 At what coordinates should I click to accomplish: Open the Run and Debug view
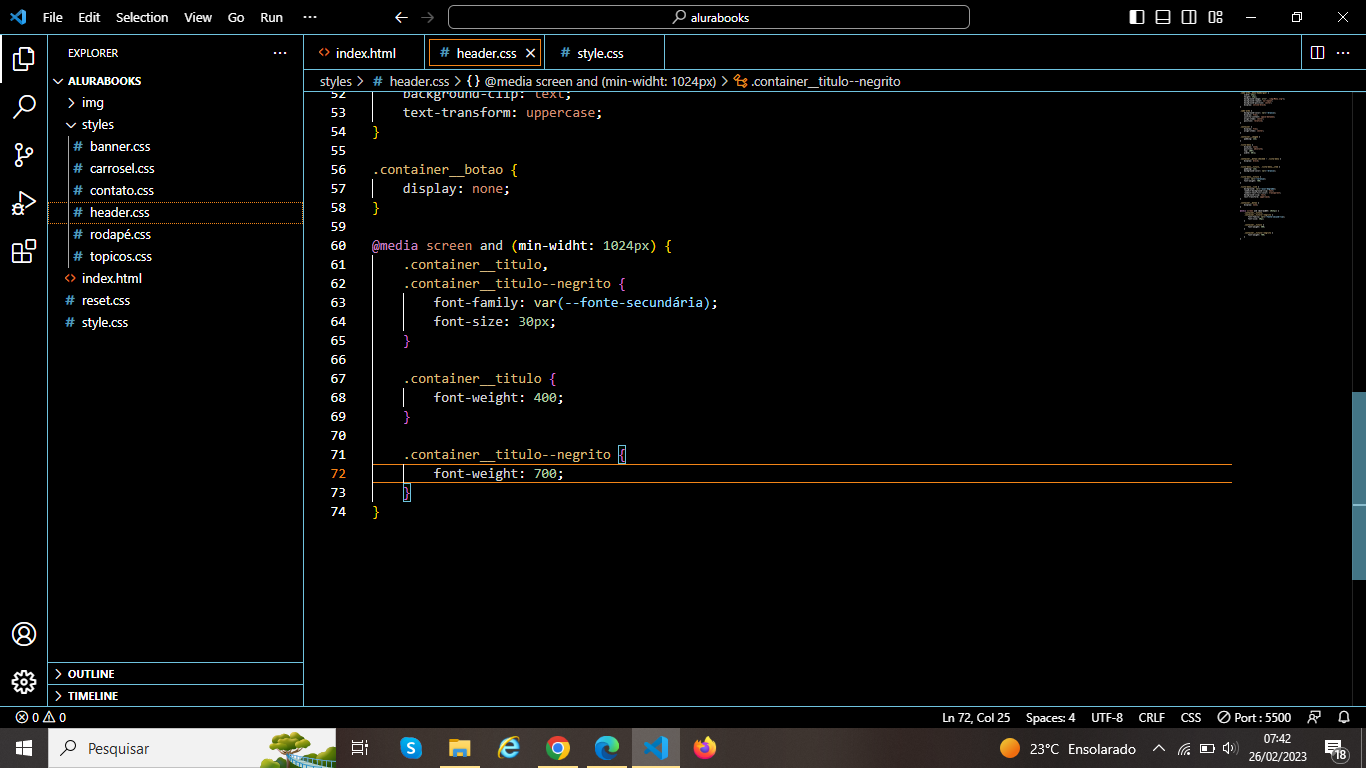[x=24, y=203]
